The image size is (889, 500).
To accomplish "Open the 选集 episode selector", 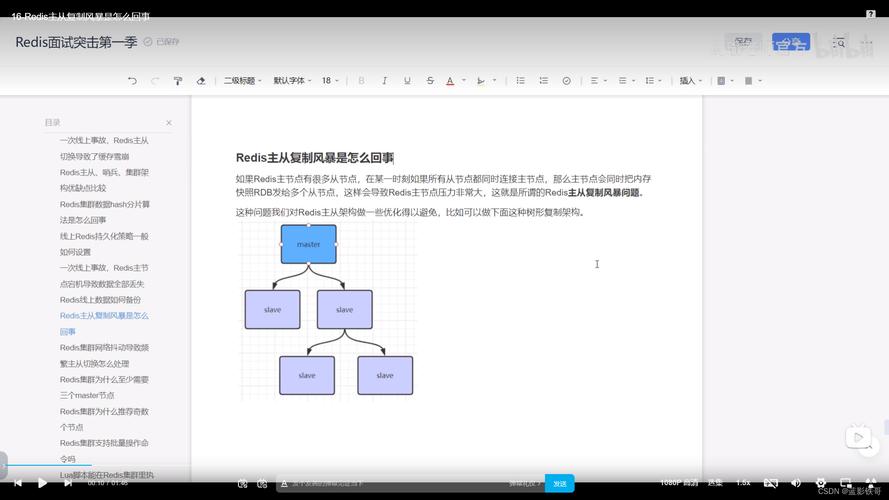I will click(715, 483).
